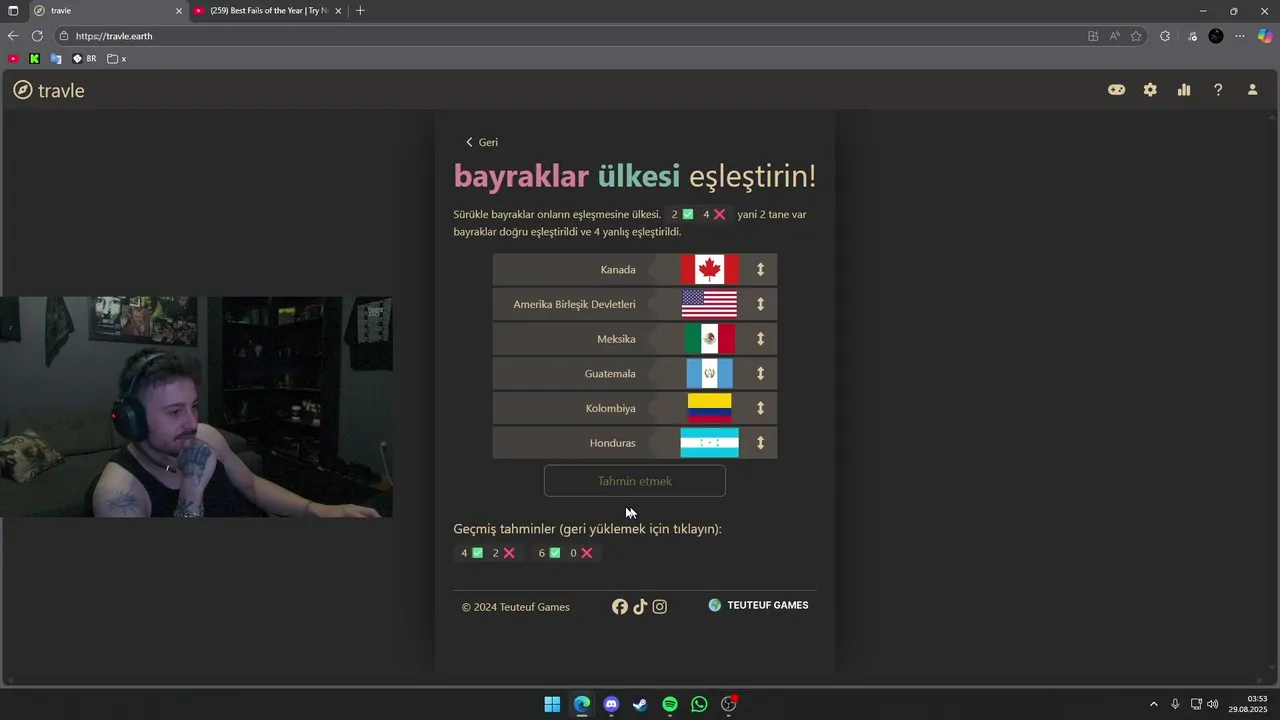Go back with the Geri link
1280x720 pixels.
[482, 142]
